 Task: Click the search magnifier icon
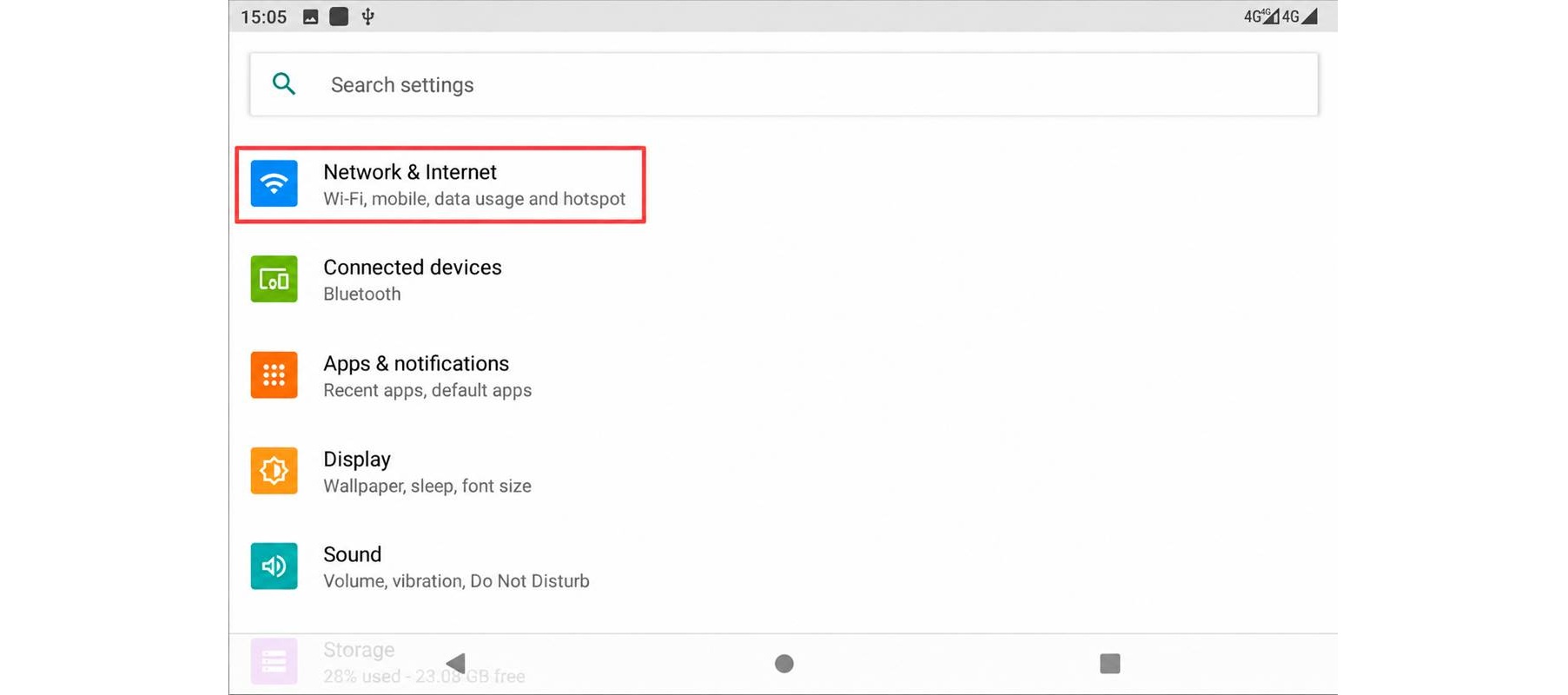pos(284,84)
